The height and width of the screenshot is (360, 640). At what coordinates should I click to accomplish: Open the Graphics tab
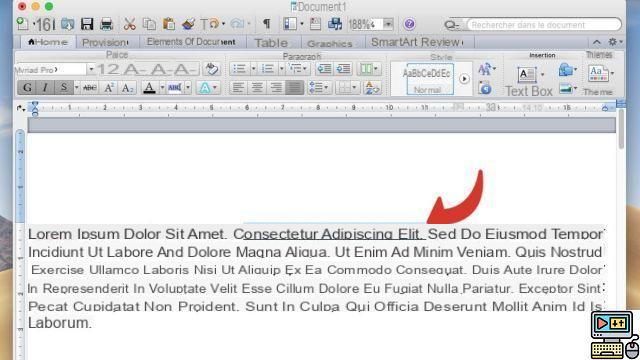[x=329, y=43]
